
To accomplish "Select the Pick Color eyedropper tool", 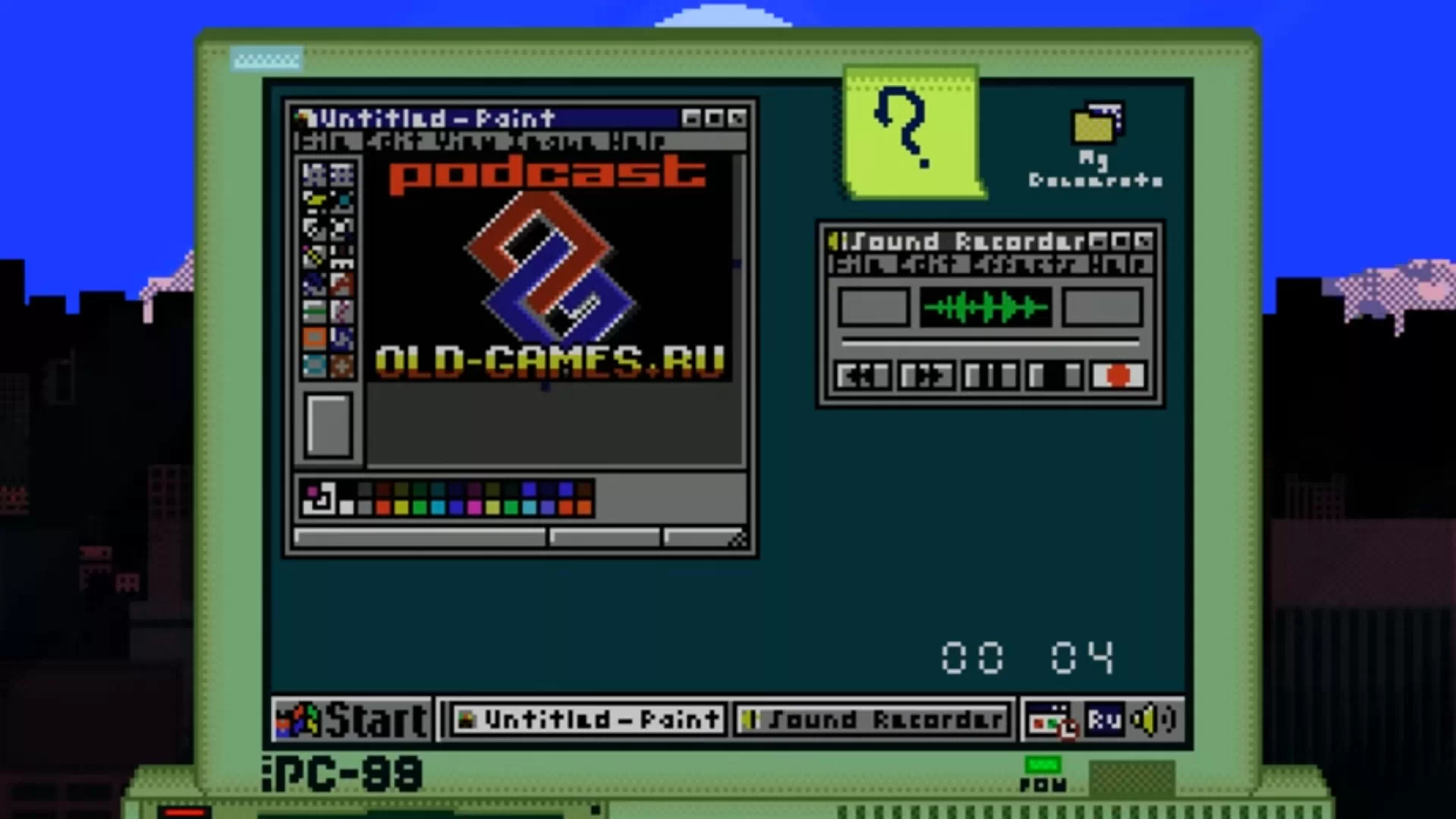I will [x=314, y=228].
